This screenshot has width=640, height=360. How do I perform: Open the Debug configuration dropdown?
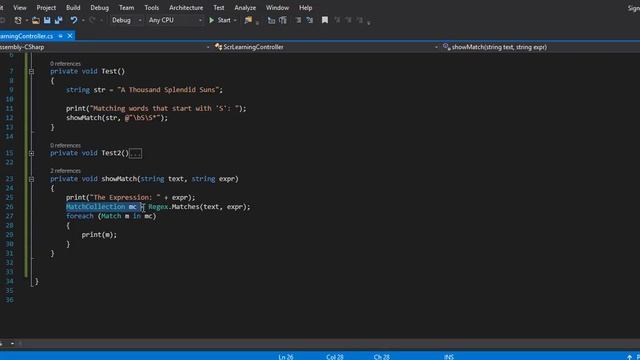(x=127, y=20)
